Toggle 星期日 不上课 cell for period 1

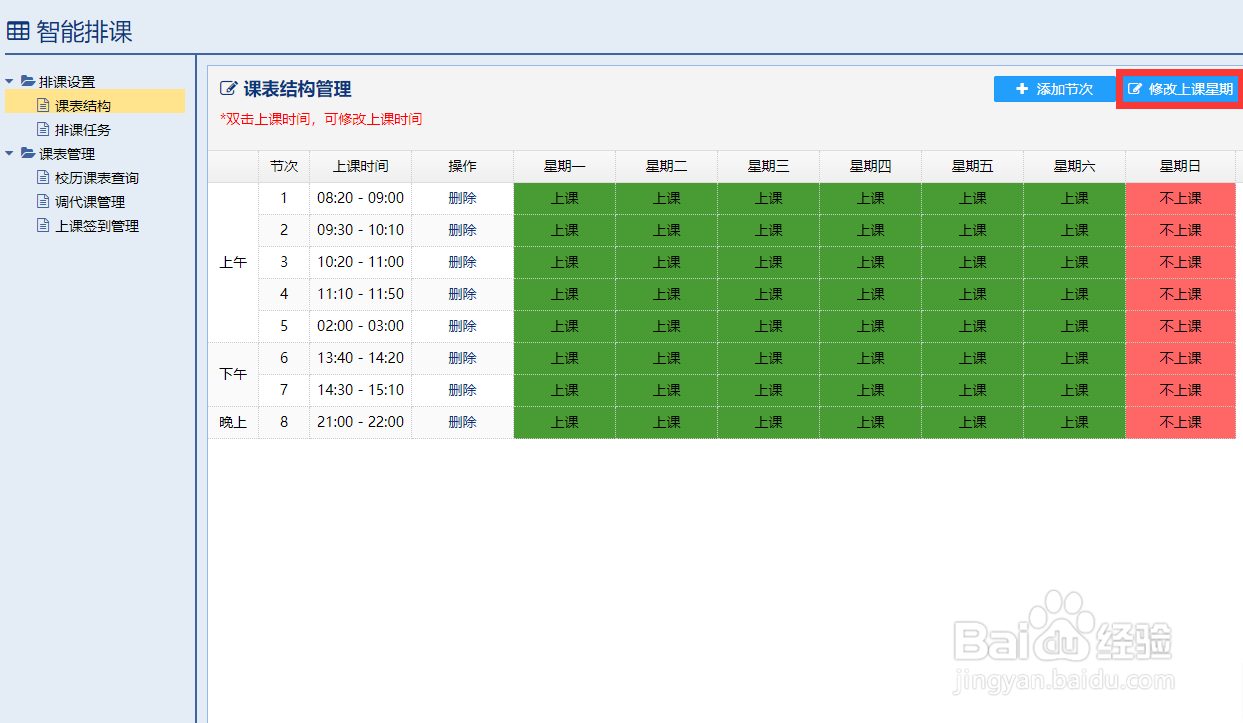(1181, 198)
